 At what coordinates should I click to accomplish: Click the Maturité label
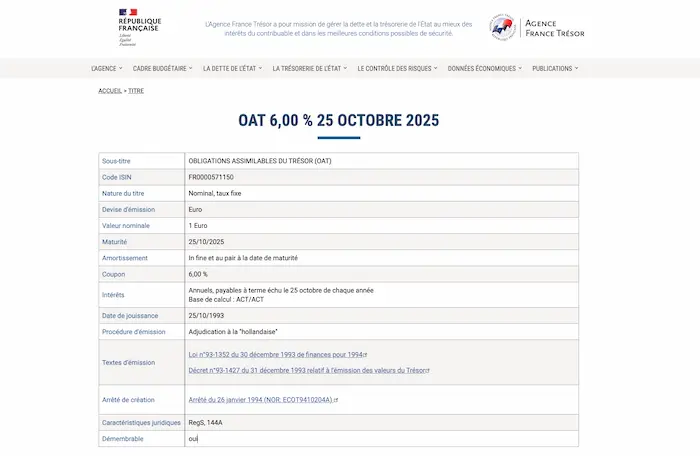[x=114, y=242]
